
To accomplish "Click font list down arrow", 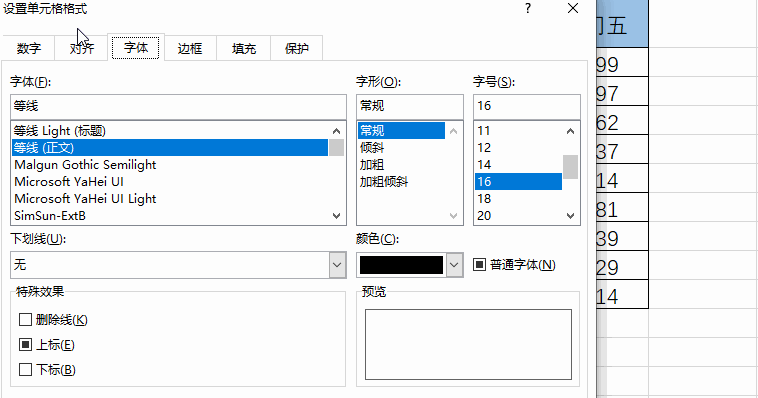I will [x=336, y=216].
